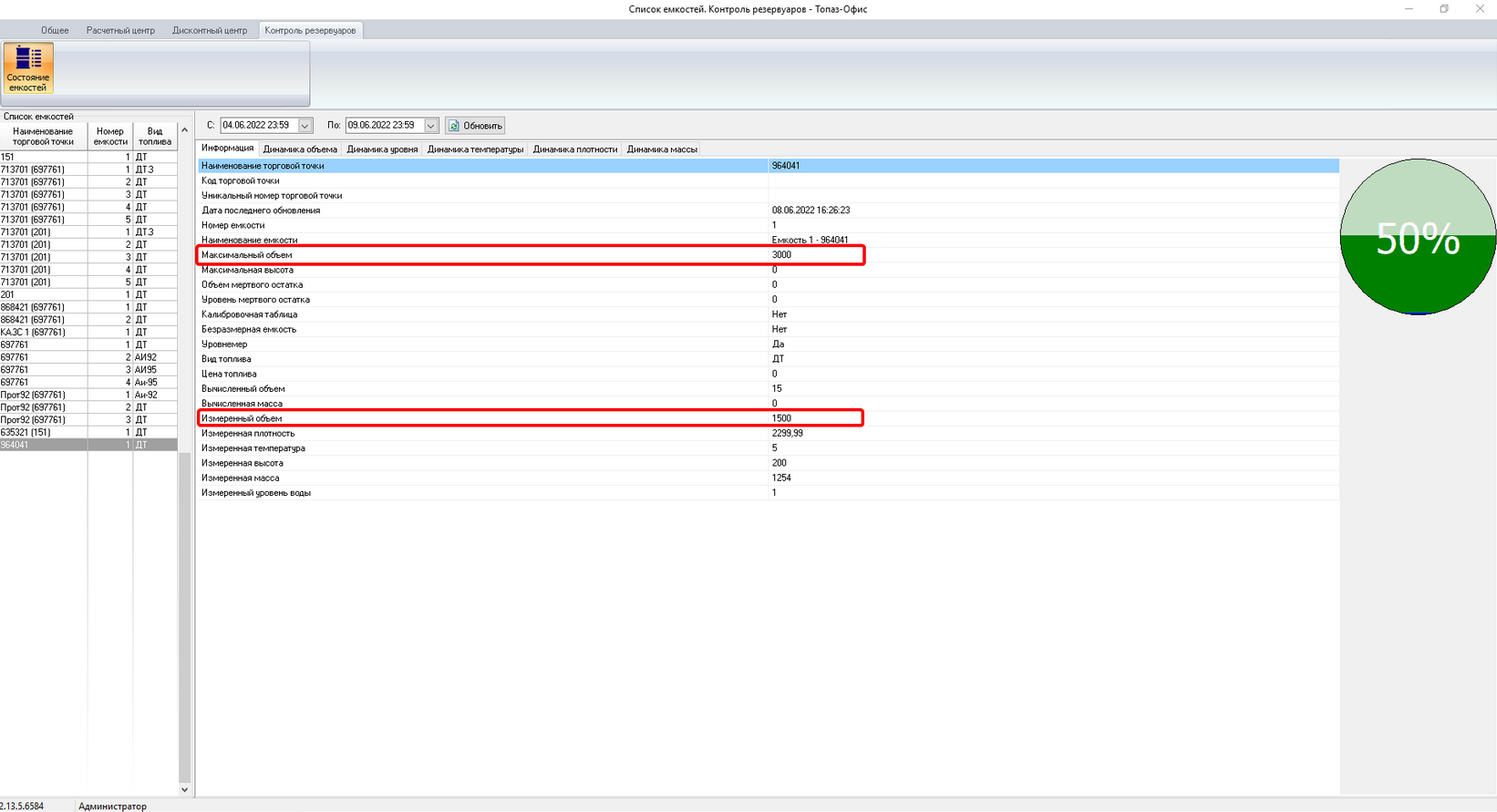
Task: Click the Наименование торговой точки info row
Action: pyautogui.click(x=769, y=166)
